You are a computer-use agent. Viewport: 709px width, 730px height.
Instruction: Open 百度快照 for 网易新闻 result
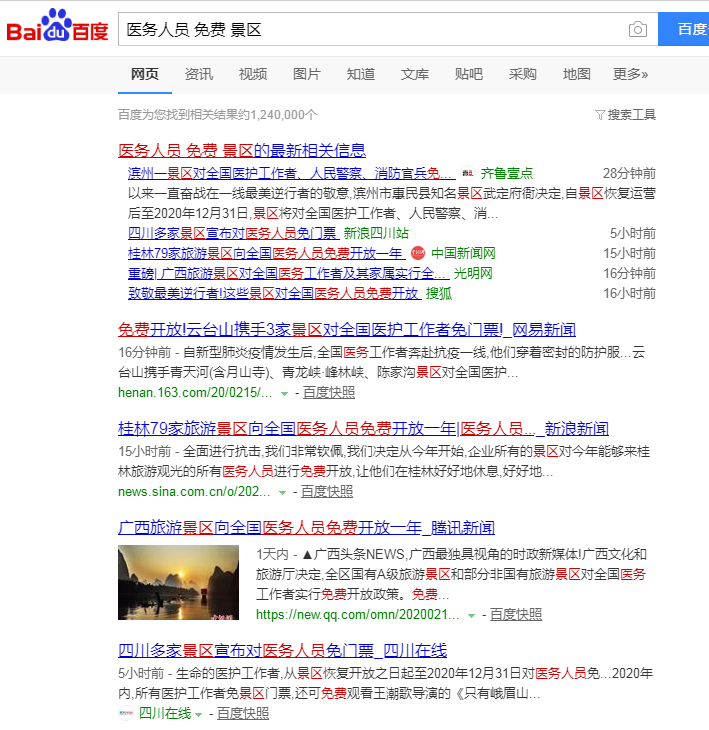[329, 393]
